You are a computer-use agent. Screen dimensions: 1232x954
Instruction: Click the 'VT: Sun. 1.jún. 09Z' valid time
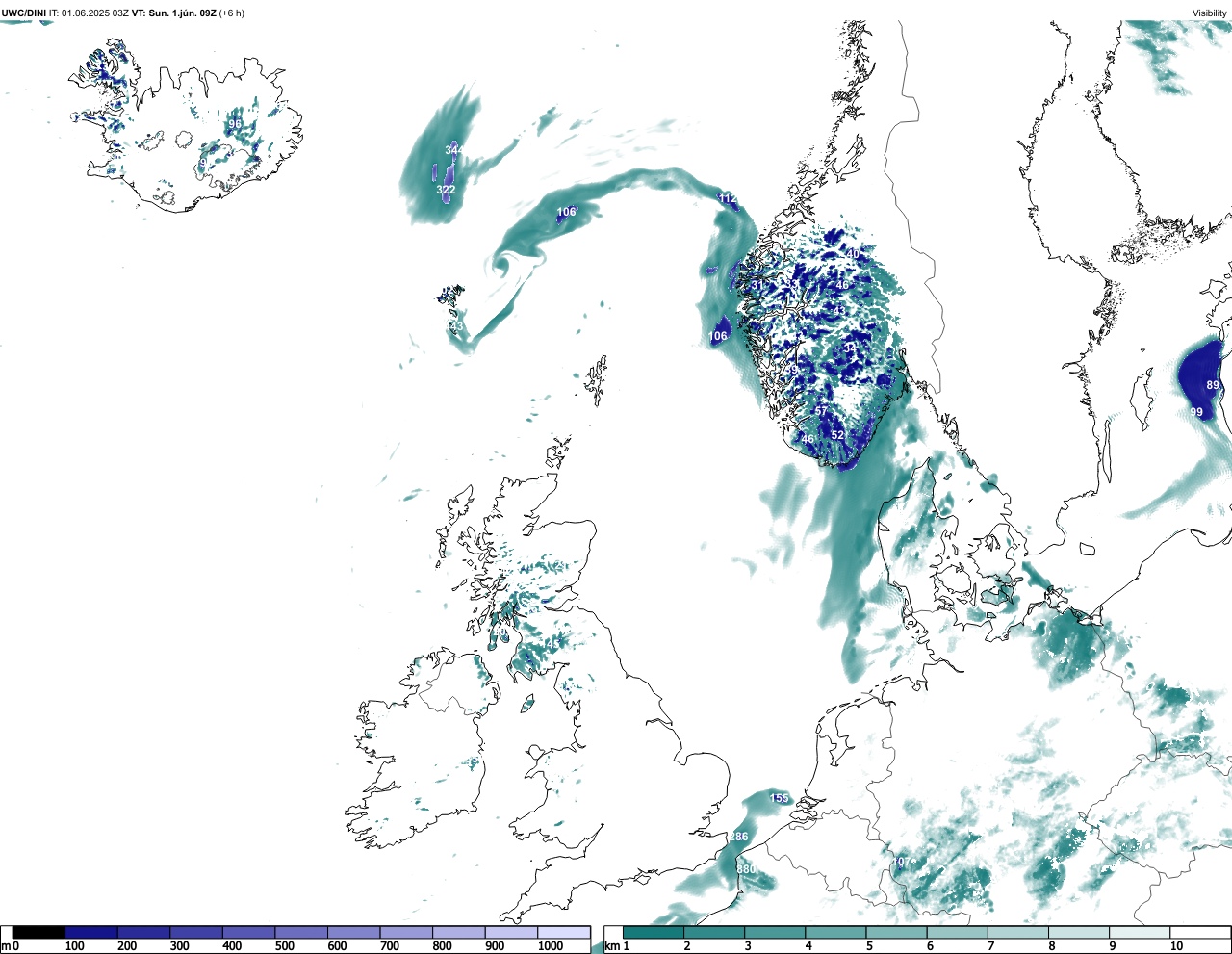[x=174, y=13]
